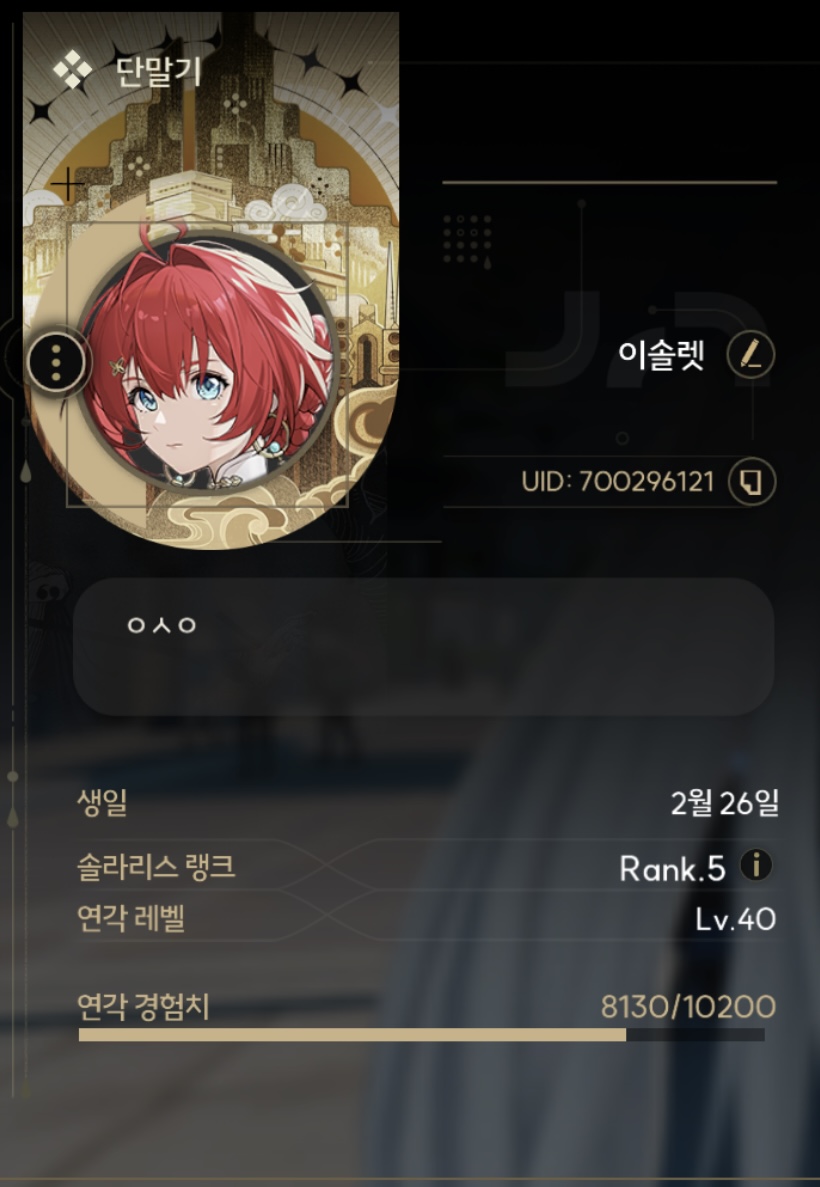Click the UID: 700296121 text

coord(617,481)
